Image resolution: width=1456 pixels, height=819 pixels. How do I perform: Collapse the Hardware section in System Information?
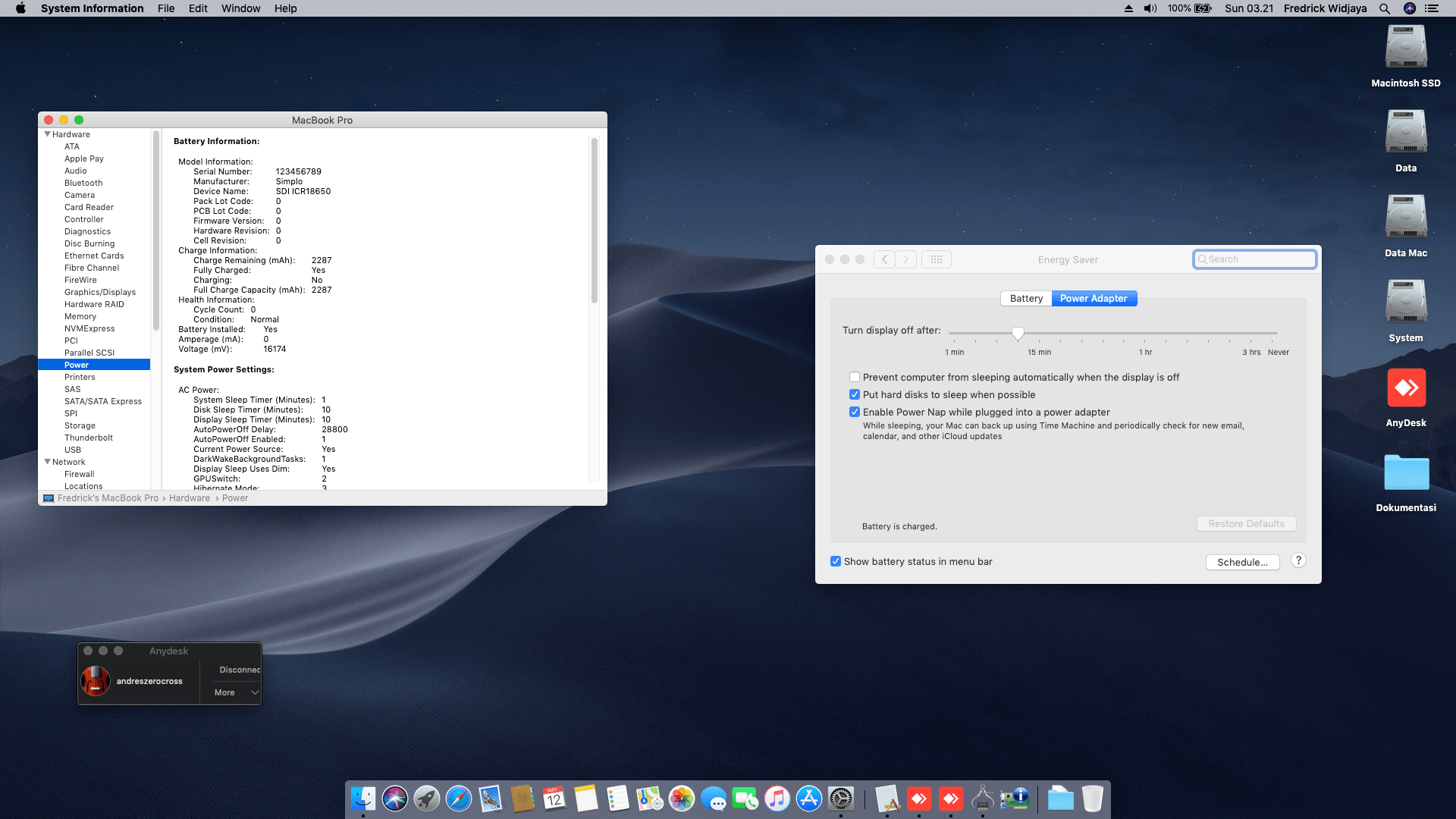(47, 133)
